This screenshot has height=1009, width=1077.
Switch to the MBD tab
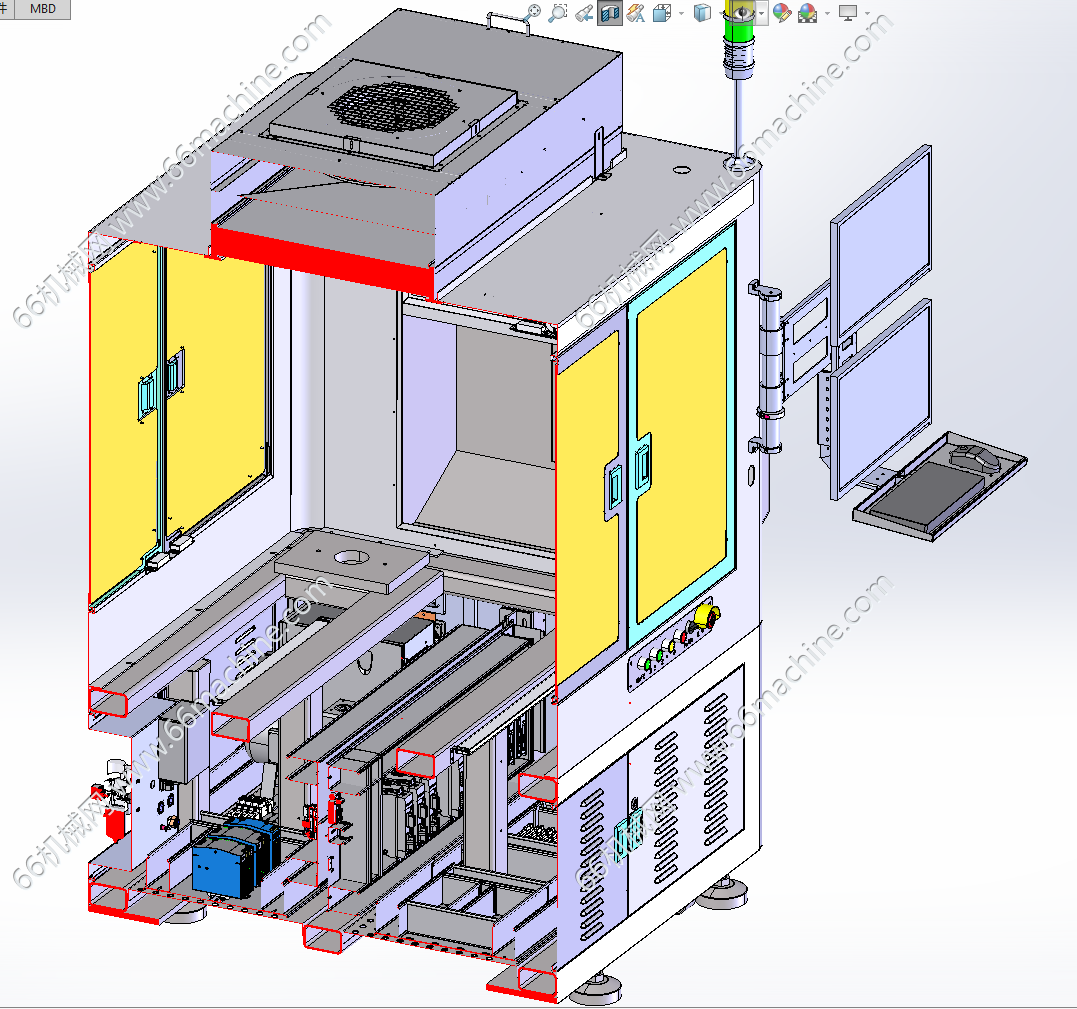43,9
